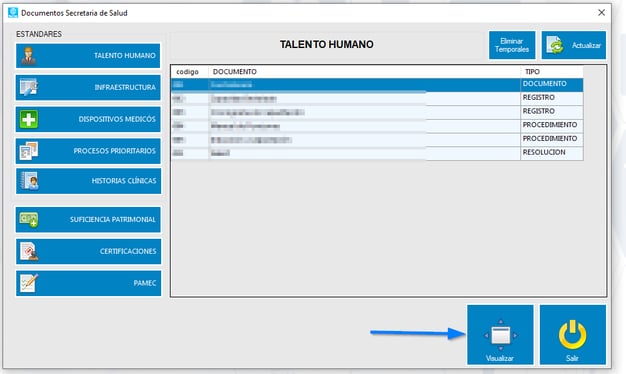Select the Suficiencia Patrimonial money icon

pos(29,219)
